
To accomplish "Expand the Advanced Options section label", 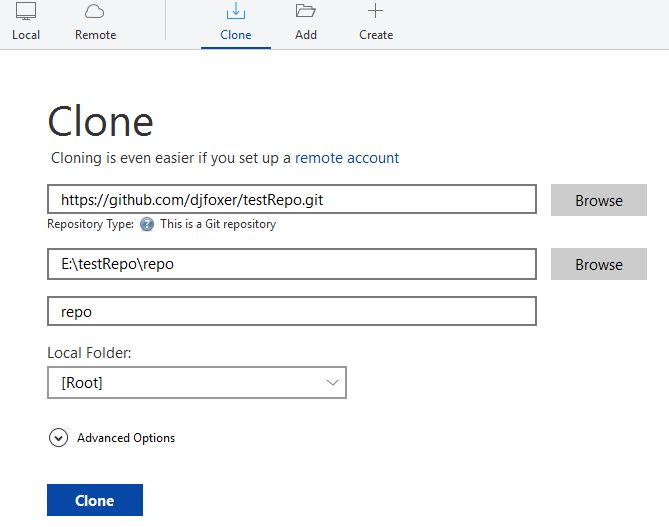I will click(126, 438).
